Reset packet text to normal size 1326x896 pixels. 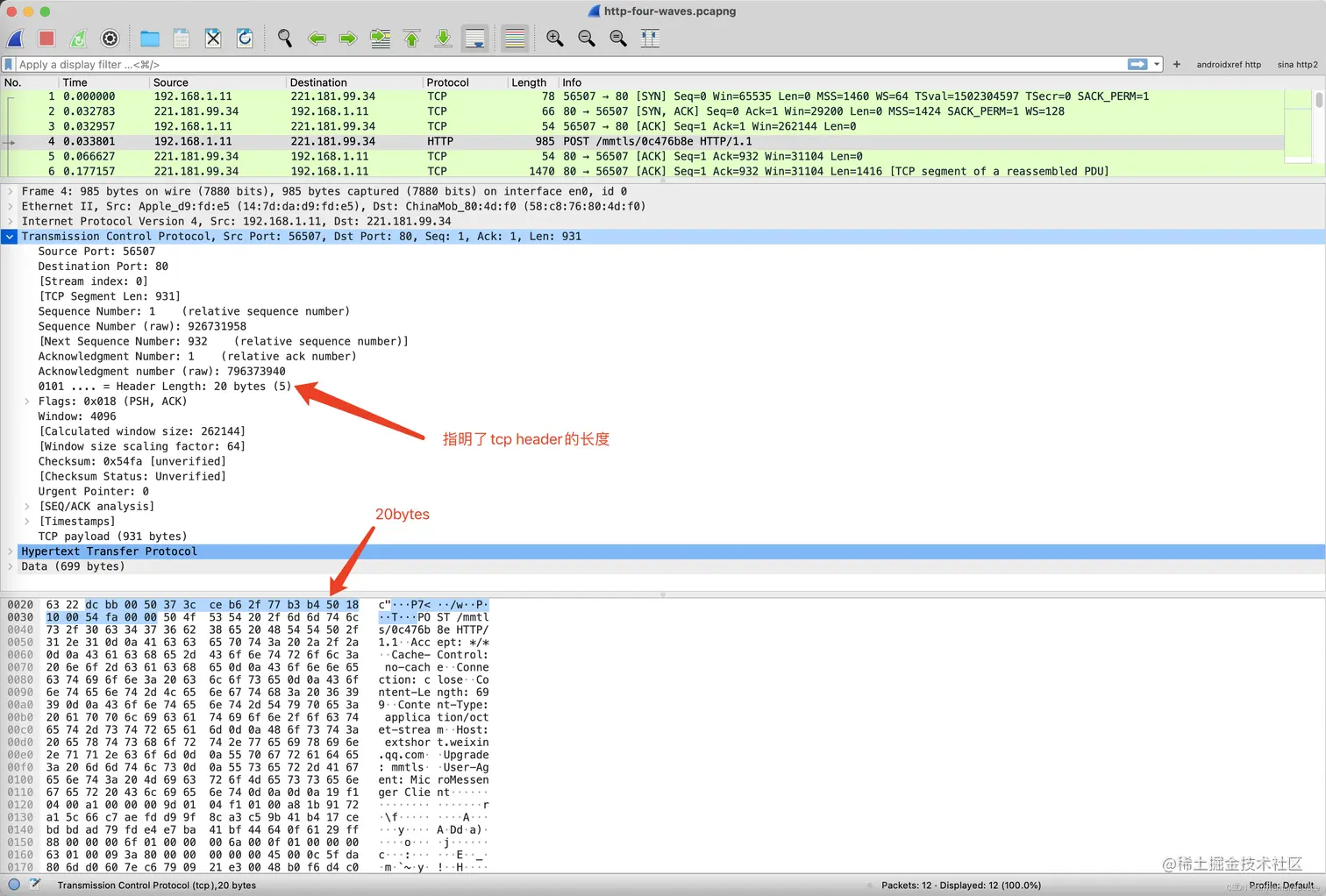(x=618, y=39)
